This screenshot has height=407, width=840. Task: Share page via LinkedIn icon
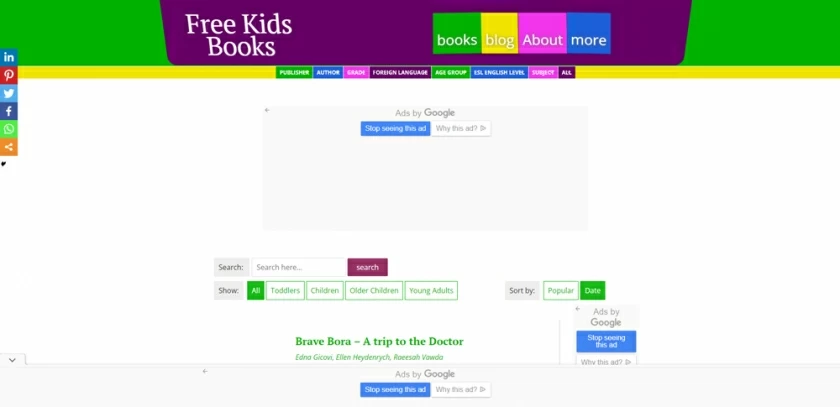click(8, 57)
